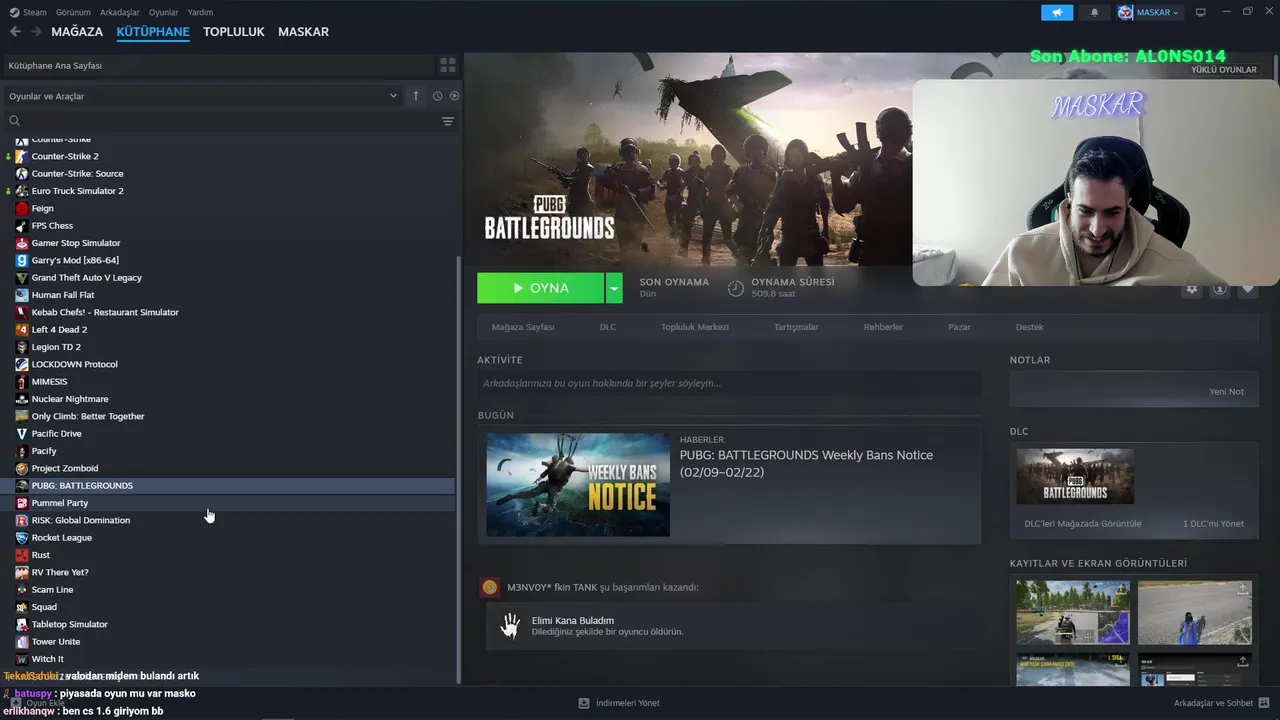Add PUBG to favorites heart icon
1280x720 pixels.
[x=1247, y=289]
